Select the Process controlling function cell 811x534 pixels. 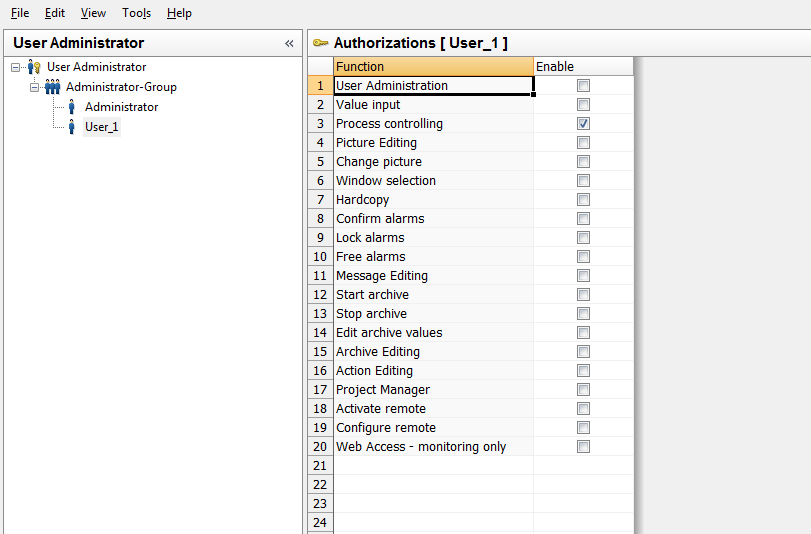433,124
